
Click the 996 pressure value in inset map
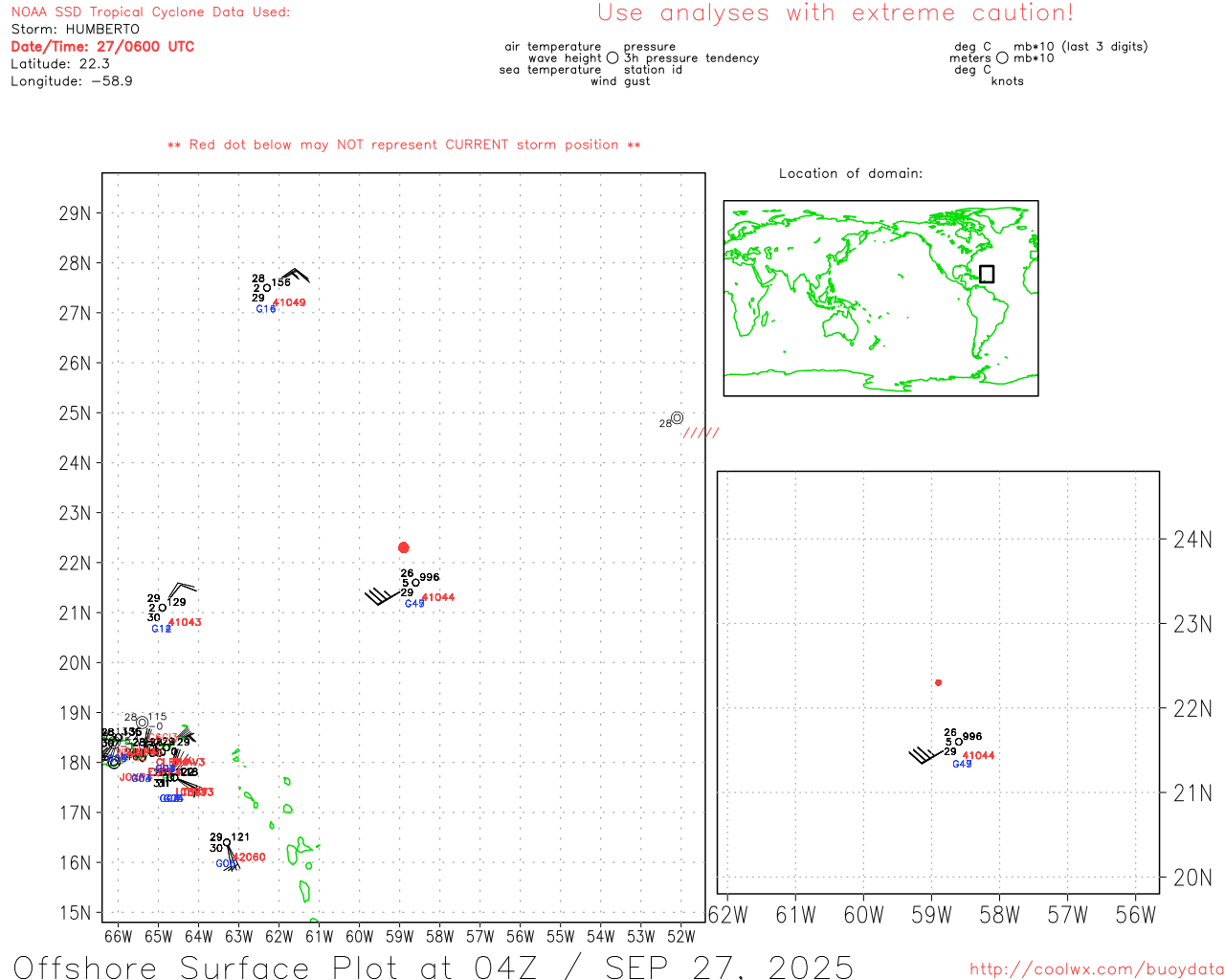pos(972,737)
